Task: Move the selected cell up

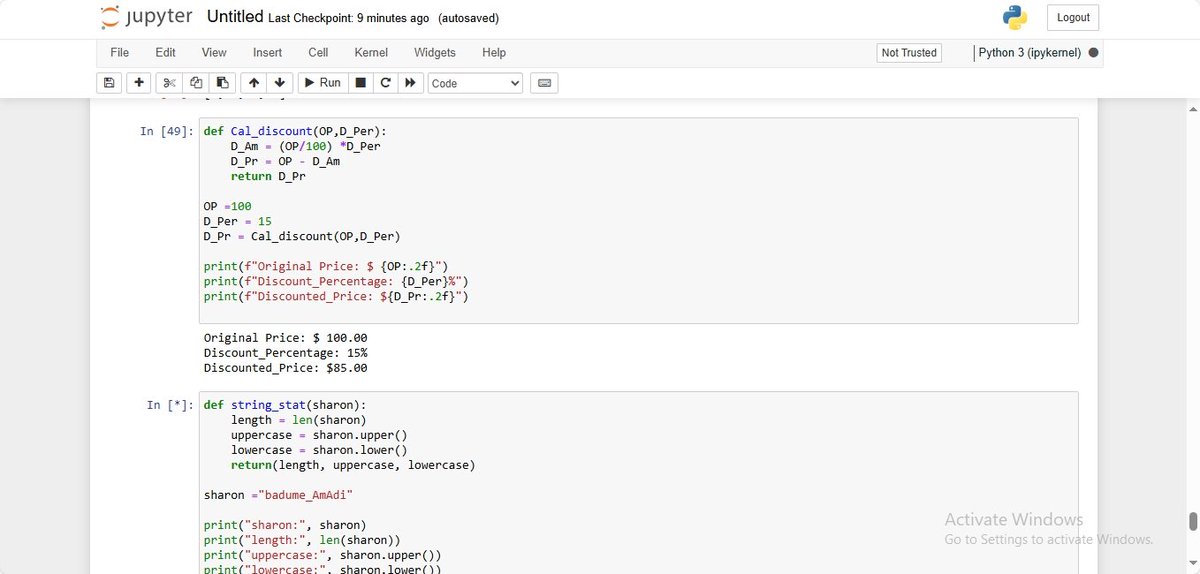Action: 254,83
